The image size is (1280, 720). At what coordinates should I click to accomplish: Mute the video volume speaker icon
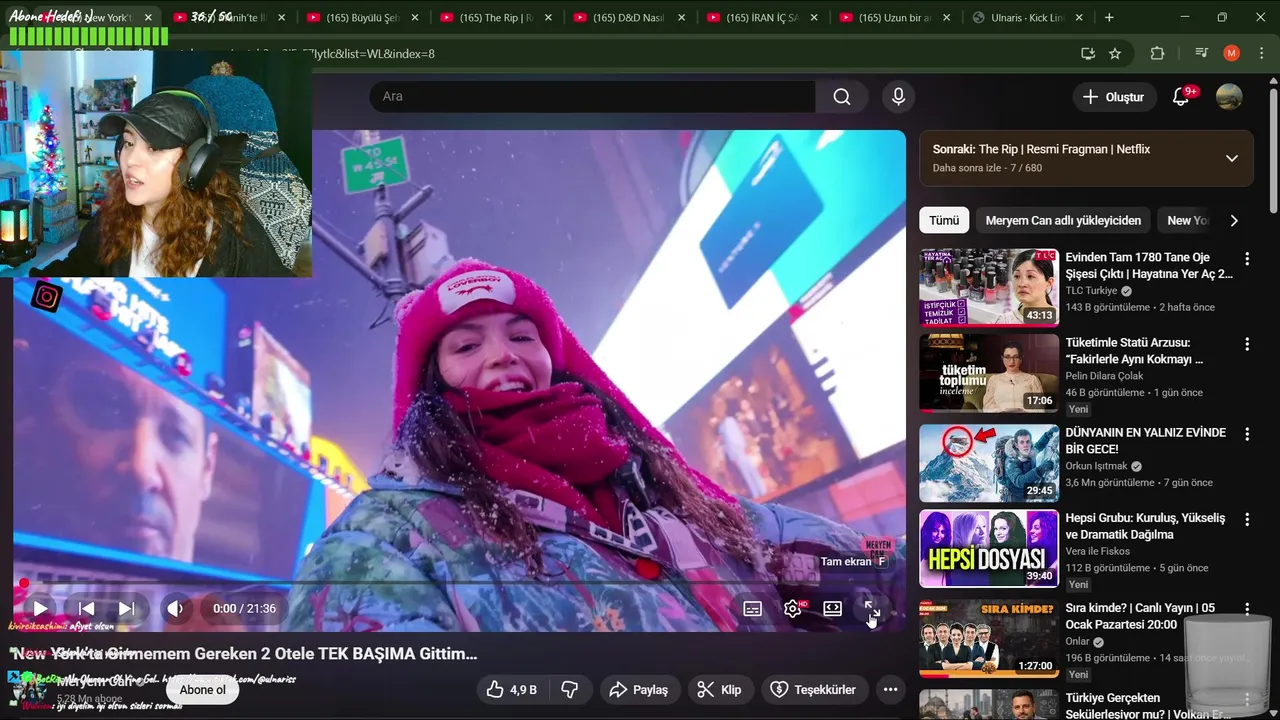click(x=176, y=608)
